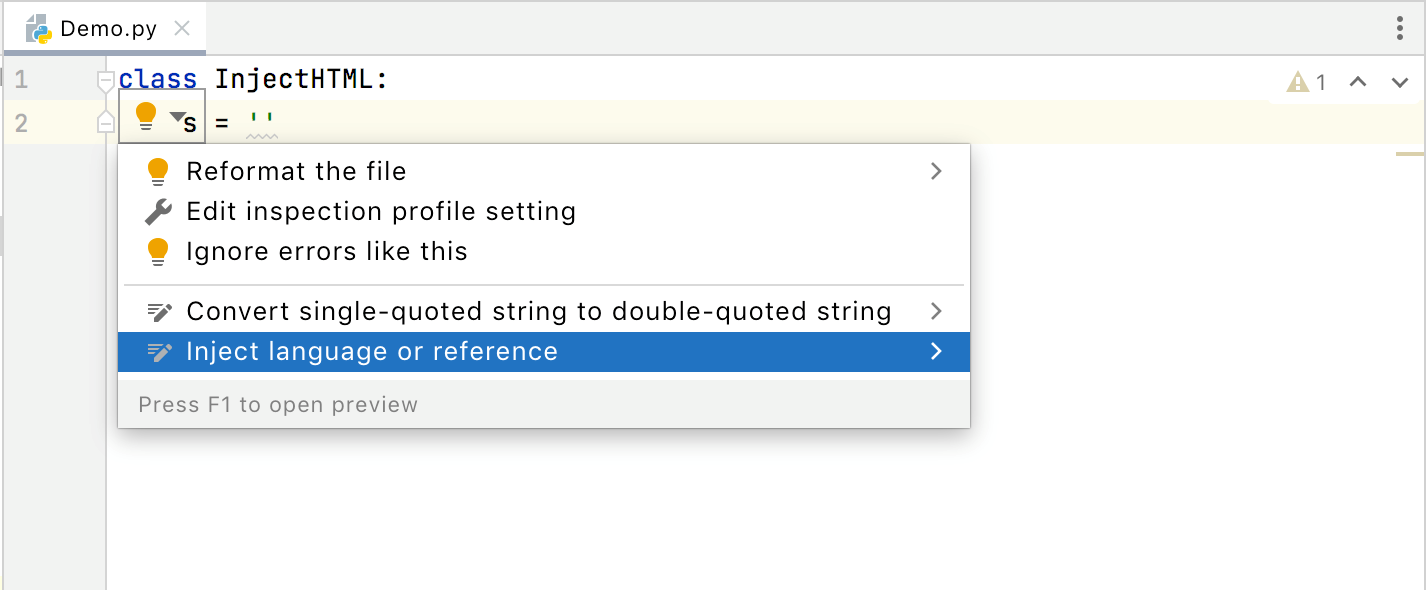Collapse the class InjectHTML fold marker in the gutter
Viewport: 1426px width, 590px height.
(x=105, y=79)
